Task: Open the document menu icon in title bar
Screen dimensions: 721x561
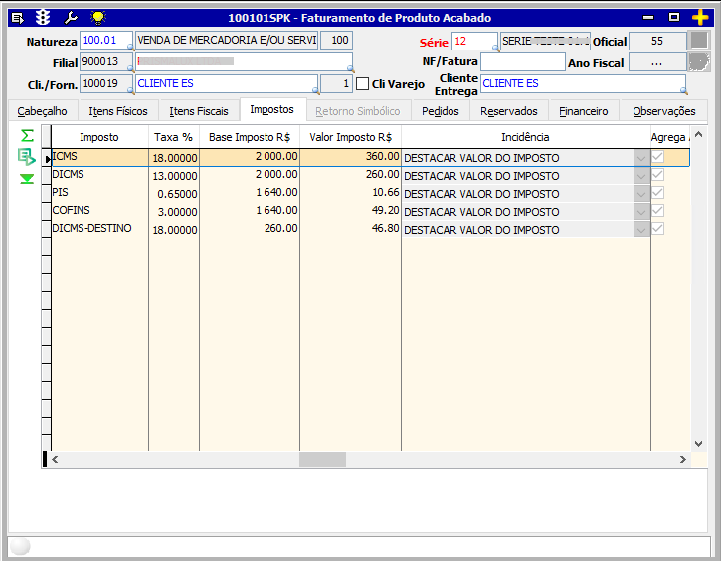Action: coord(17,18)
